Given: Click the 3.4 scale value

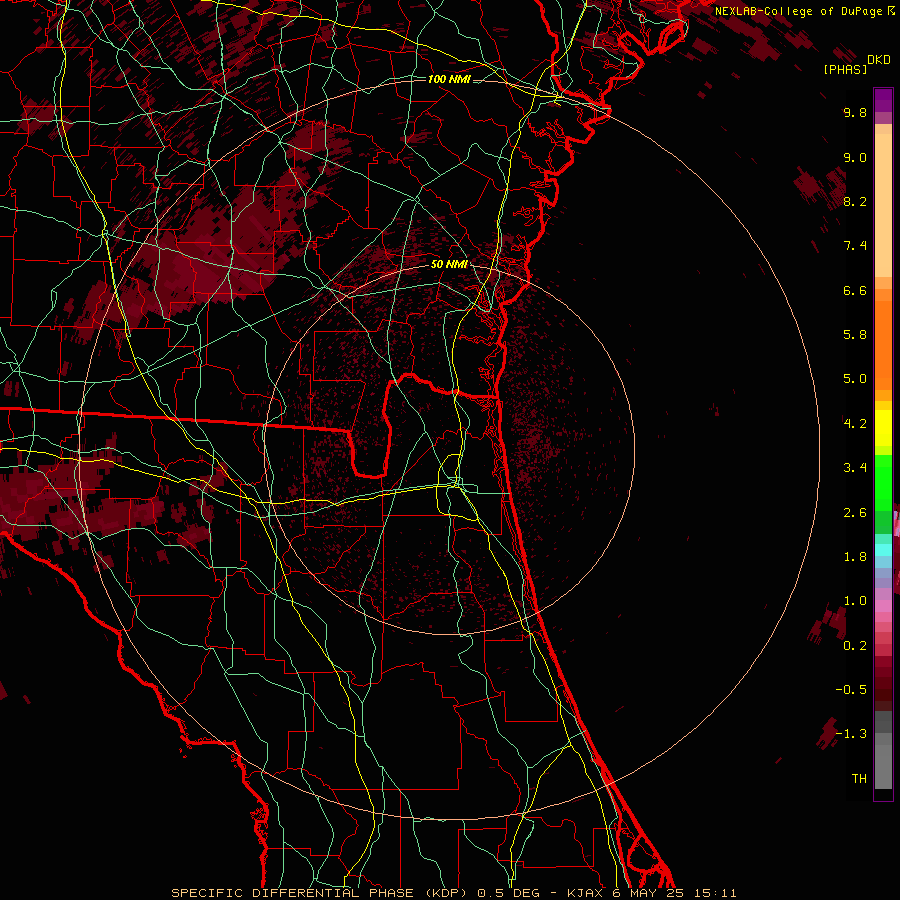Looking at the screenshot, I should 855,468.
